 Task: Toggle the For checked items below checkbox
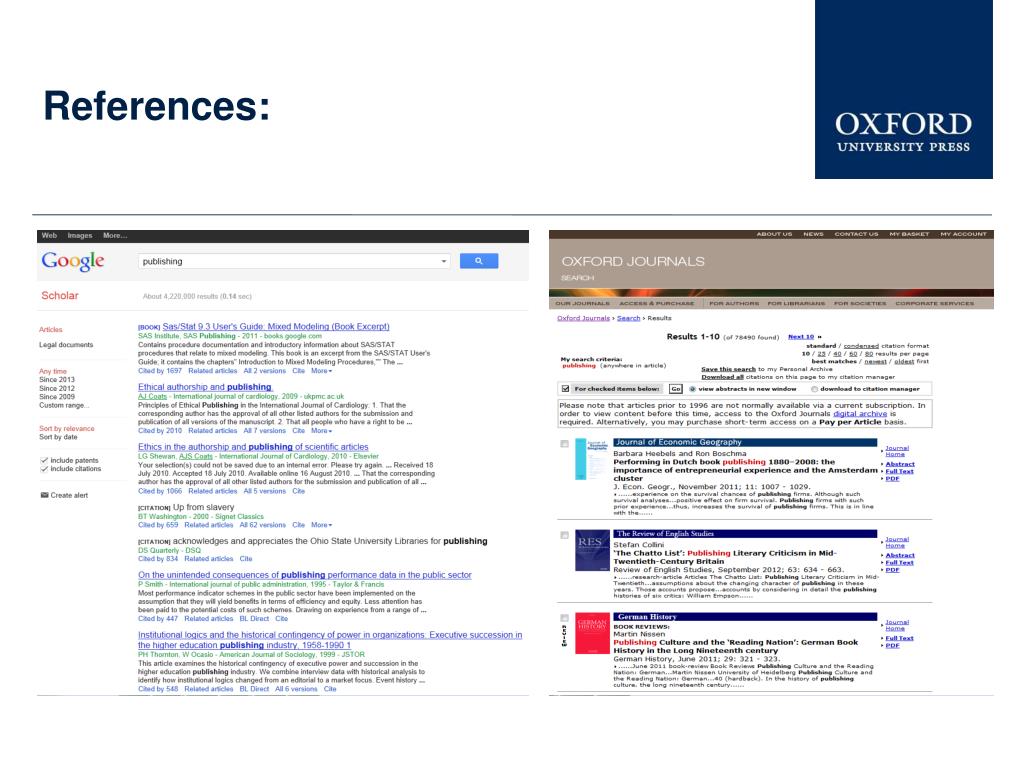[566, 389]
